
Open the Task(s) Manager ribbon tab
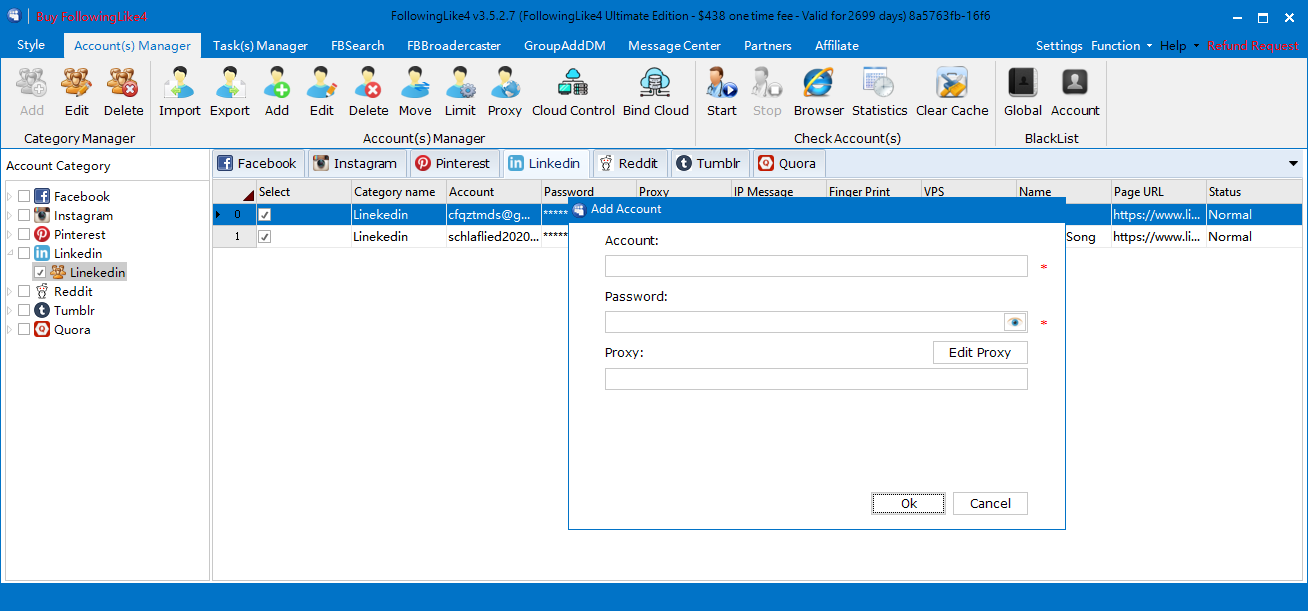[260, 46]
